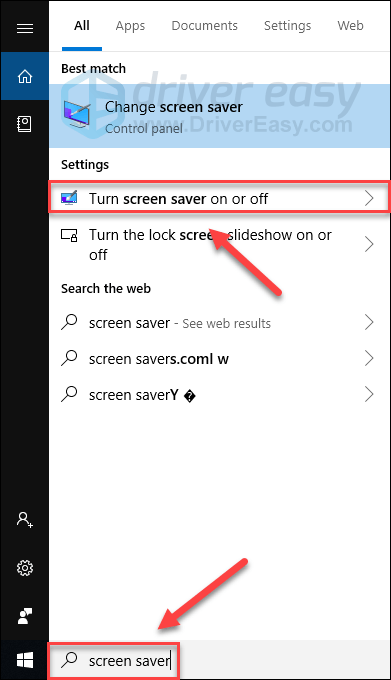Screen dimensions: 391x680
Task: Select the Home icon in sidebar
Action: (25, 76)
